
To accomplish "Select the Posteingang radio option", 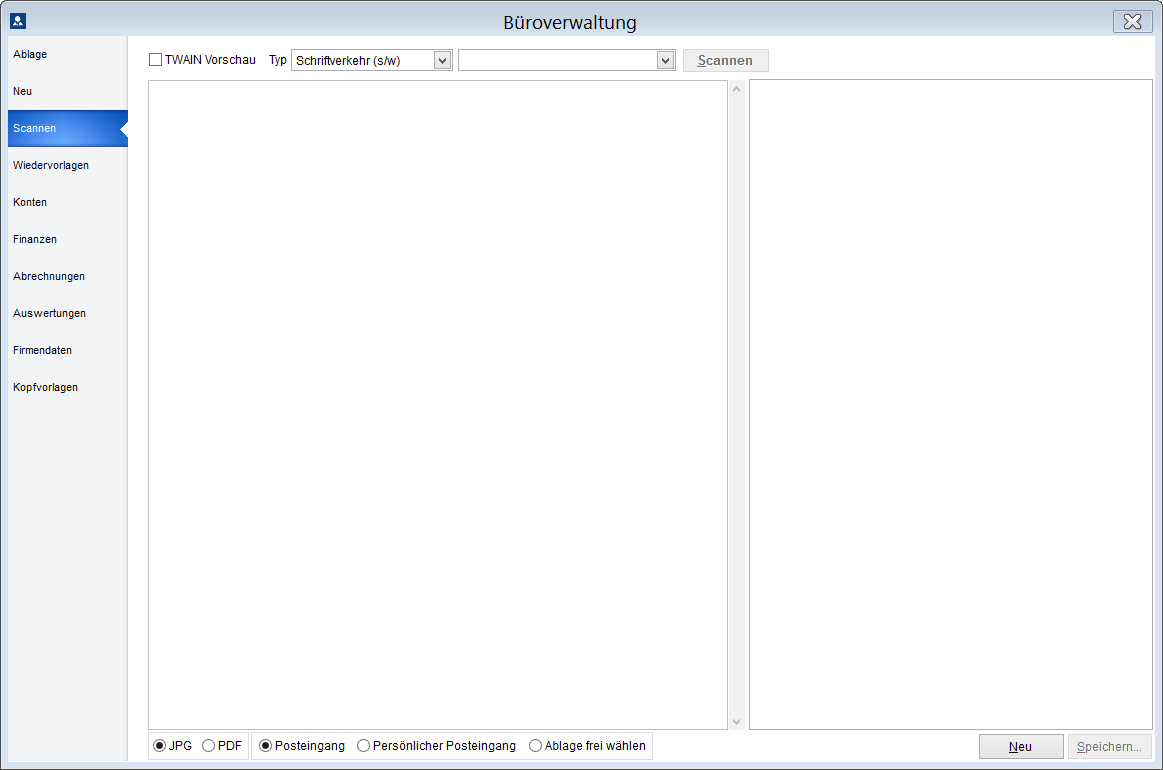I will click(266, 746).
